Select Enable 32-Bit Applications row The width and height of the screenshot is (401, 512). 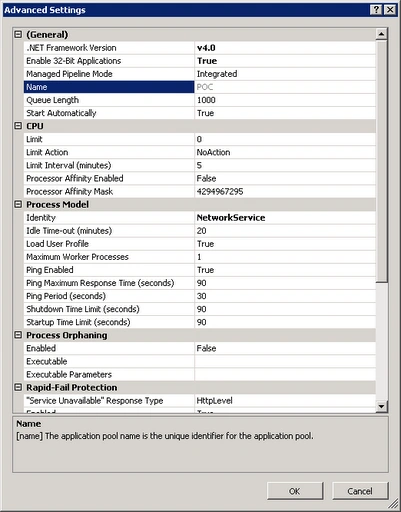109,61
